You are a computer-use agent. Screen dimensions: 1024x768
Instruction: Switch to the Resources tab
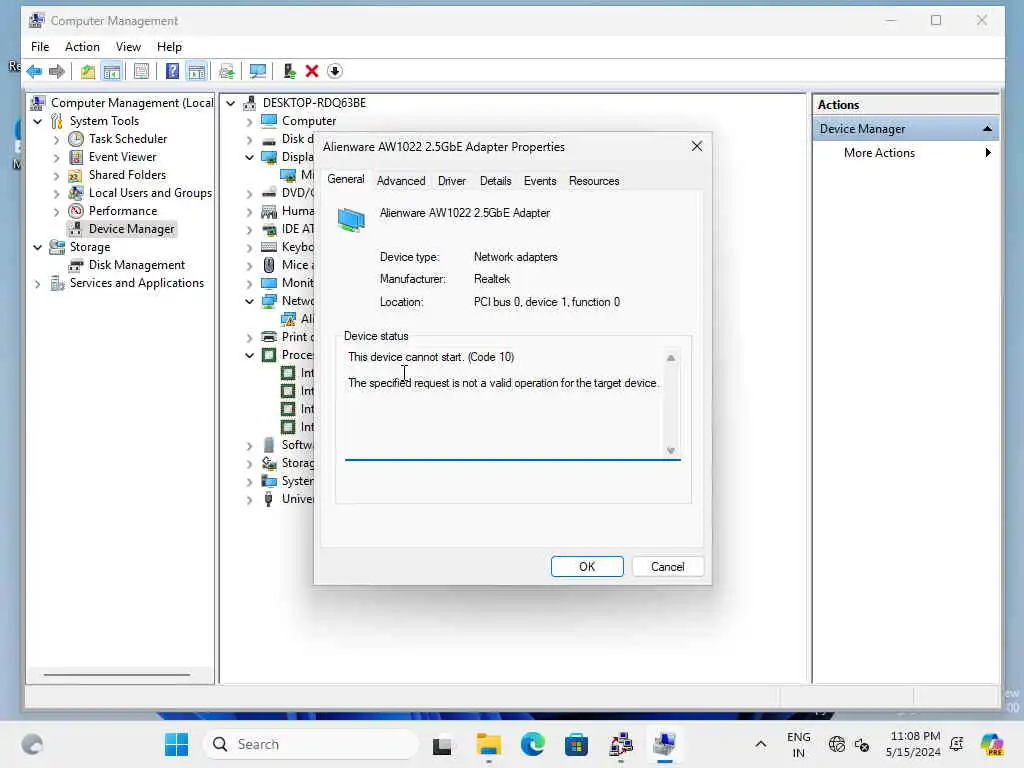pyautogui.click(x=594, y=181)
